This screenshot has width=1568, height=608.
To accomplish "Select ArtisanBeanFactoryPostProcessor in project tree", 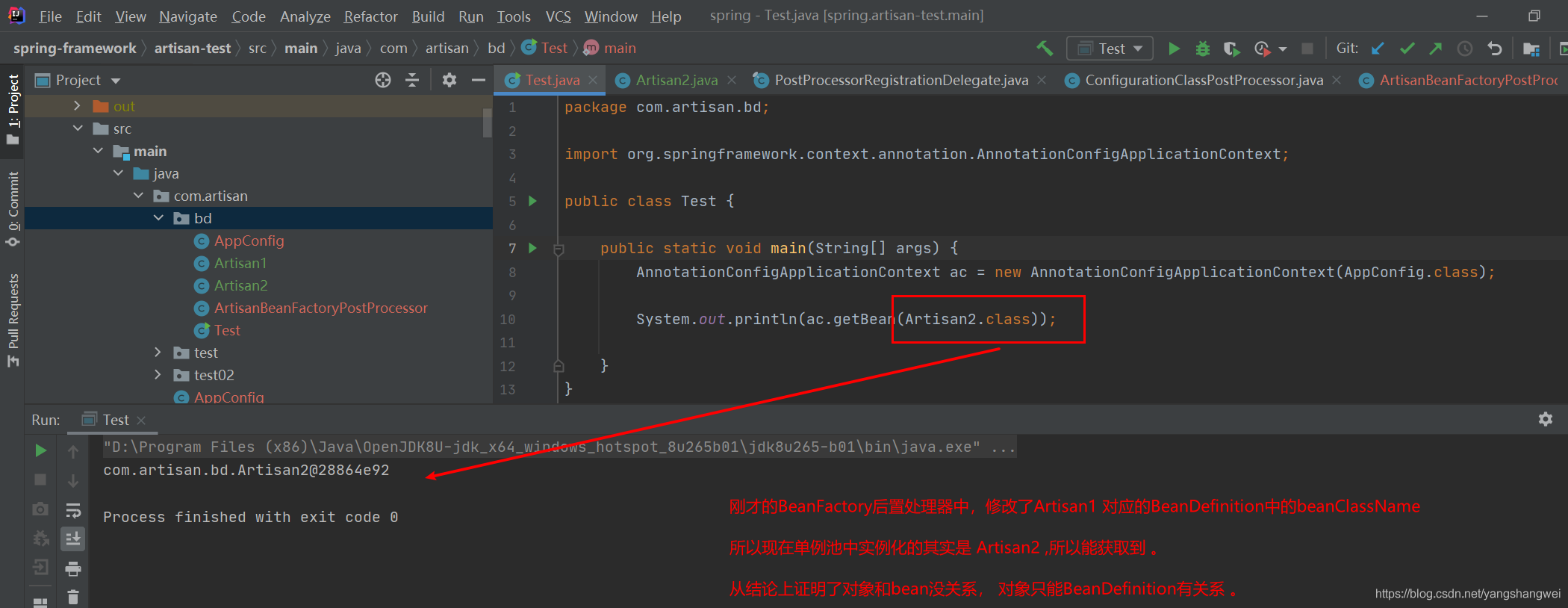I will click(x=320, y=308).
